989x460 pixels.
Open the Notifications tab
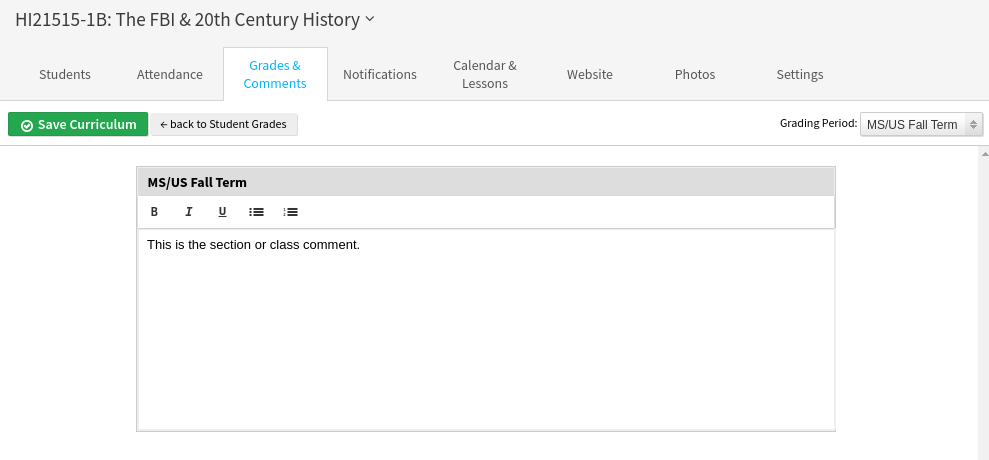tap(380, 74)
